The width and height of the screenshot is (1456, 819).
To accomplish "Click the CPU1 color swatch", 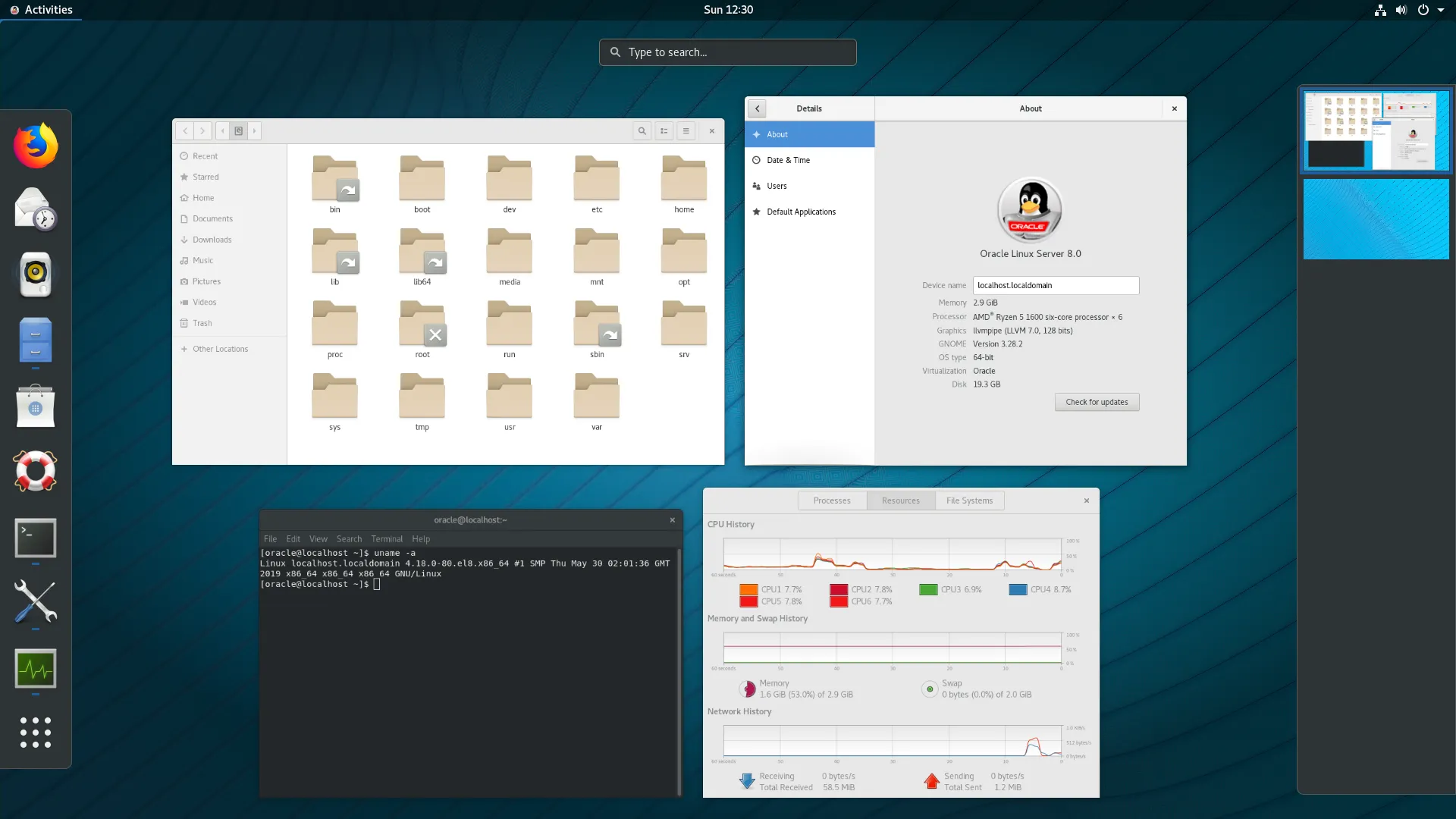I will 748,589.
